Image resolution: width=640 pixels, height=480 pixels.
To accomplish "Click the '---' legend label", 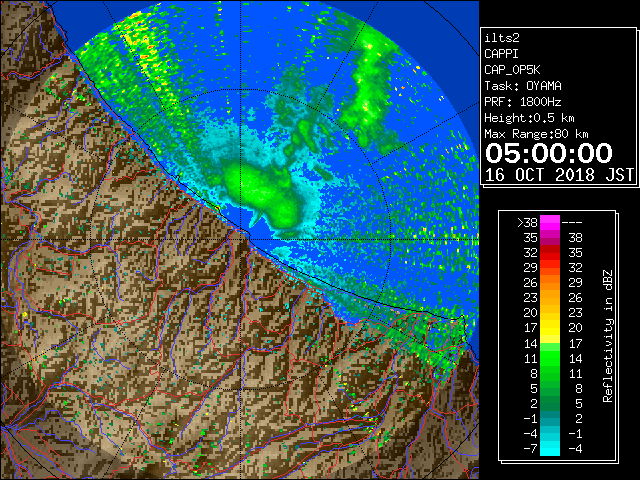I will (x=572, y=222).
